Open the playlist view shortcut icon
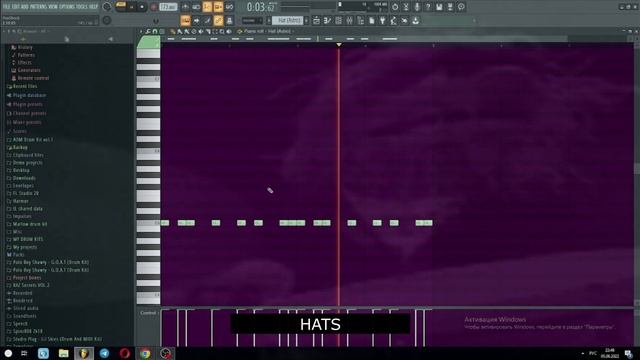Viewport: 640px width, 360px height. (316, 20)
